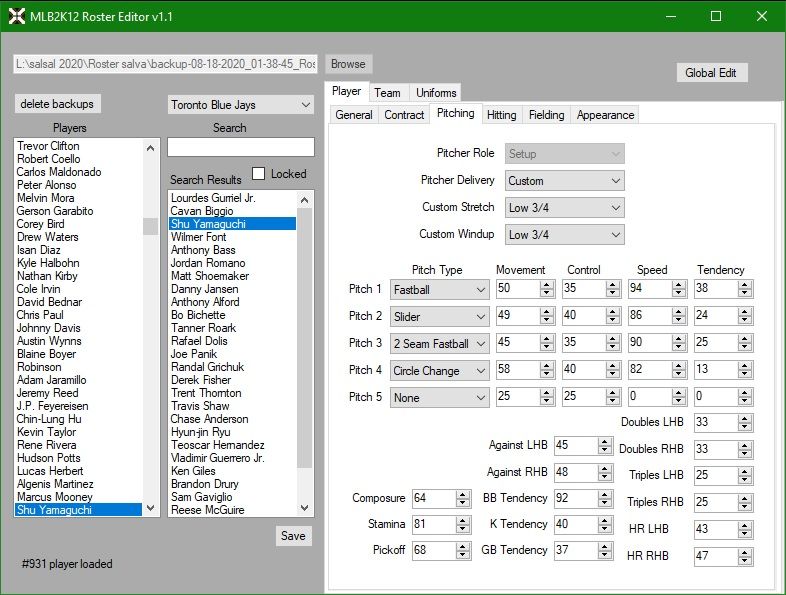Open the Pitch 2 Slider dropdown

(x=440, y=316)
